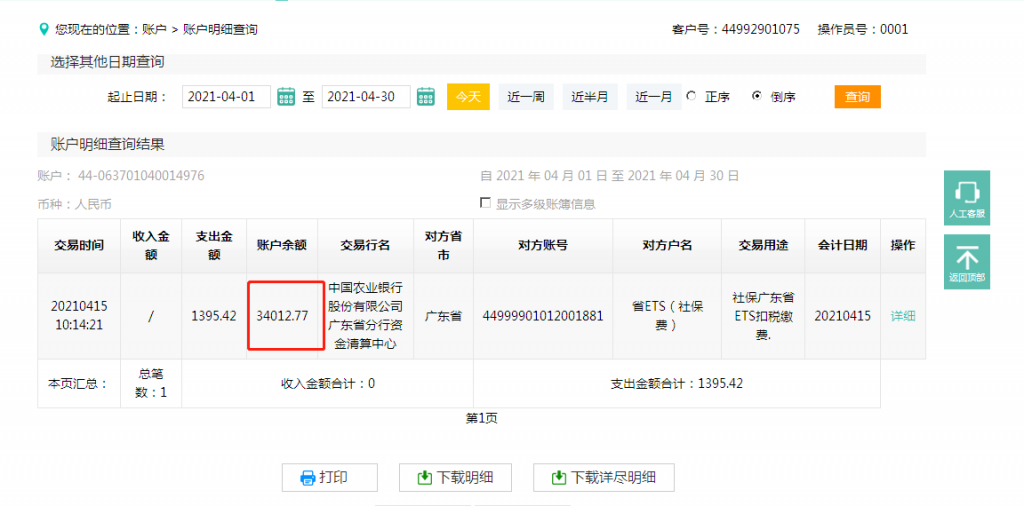Click 对方省市 column header
The height and width of the screenshot is (506, 1024).
tap(443, 245)
